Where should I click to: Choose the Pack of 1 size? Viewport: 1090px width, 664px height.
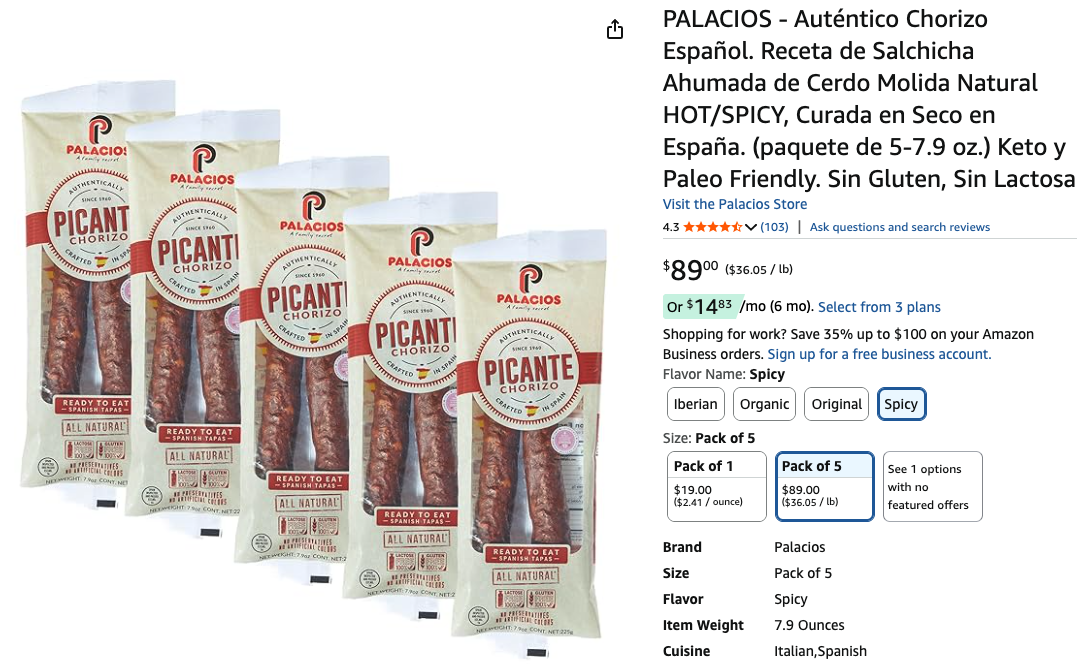[717, 487]
